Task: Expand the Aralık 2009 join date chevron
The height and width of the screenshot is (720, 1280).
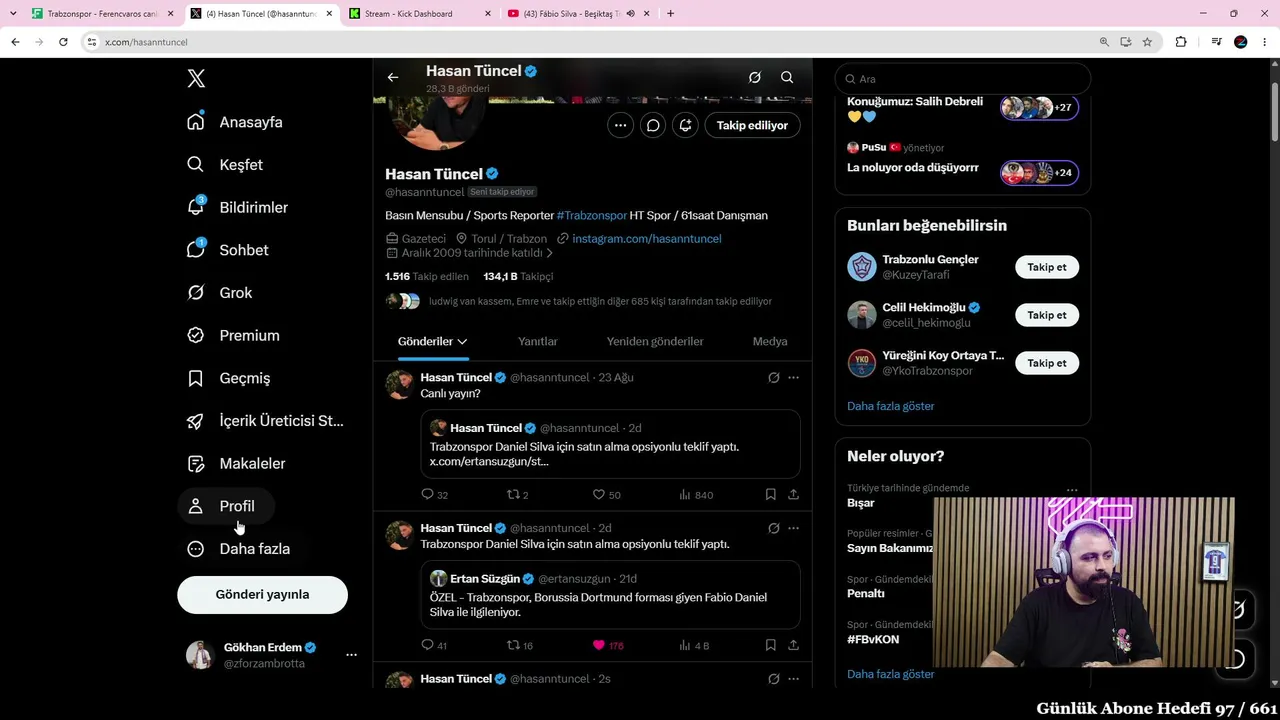Action: pos(549,253)
